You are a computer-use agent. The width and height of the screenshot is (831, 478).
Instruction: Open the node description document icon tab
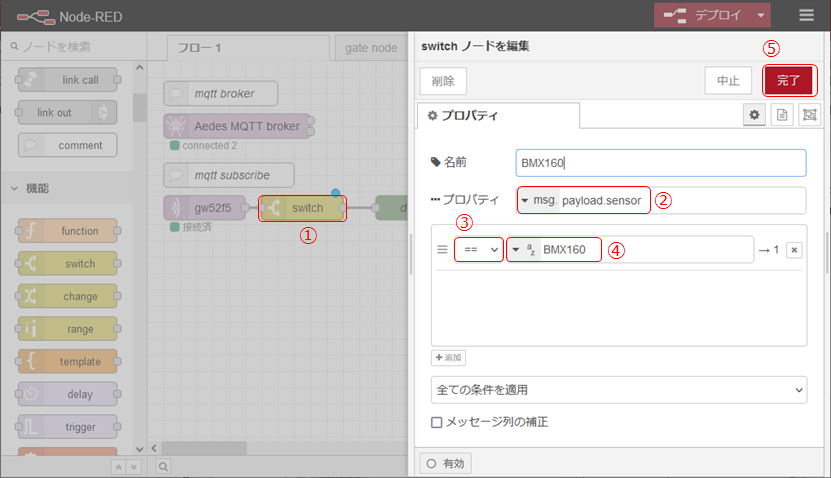pyautogui.click(x=782, y=116)
